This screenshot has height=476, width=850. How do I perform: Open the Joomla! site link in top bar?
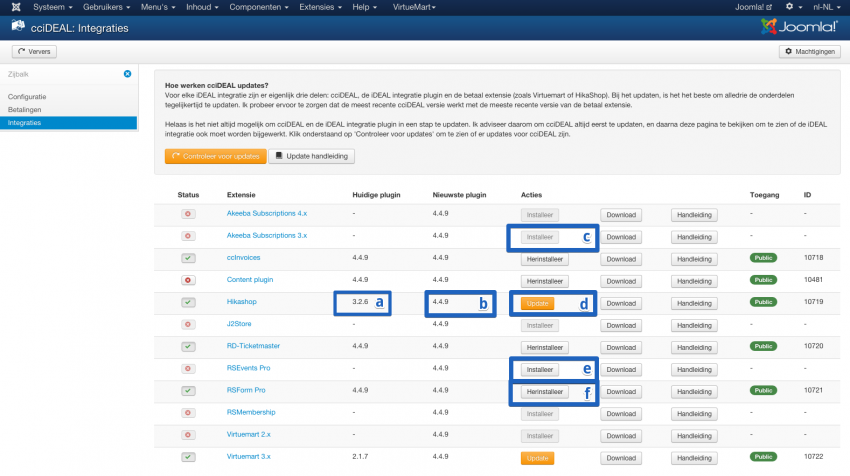[753, 7]
